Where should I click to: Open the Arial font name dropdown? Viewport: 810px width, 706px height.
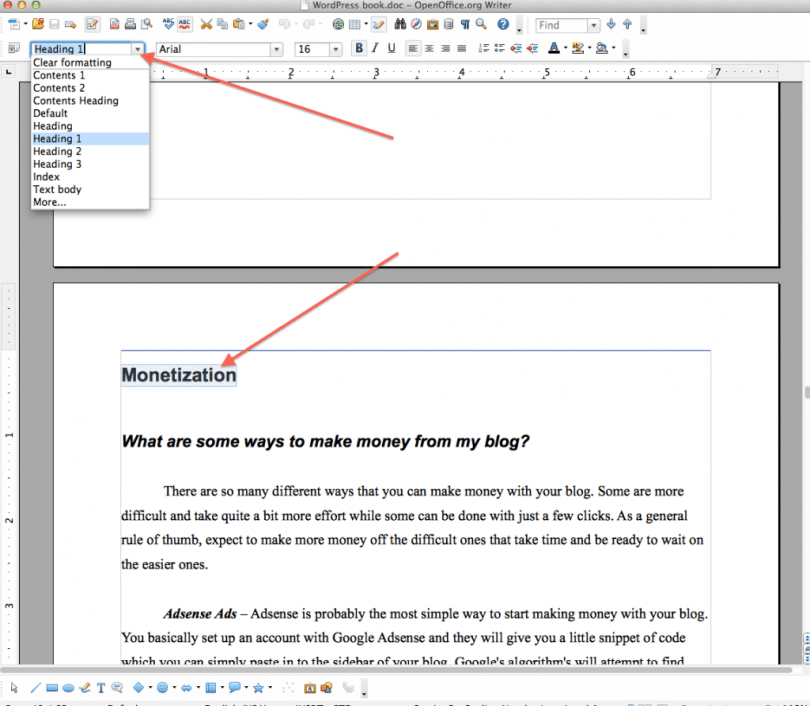[x=276, y=49]
